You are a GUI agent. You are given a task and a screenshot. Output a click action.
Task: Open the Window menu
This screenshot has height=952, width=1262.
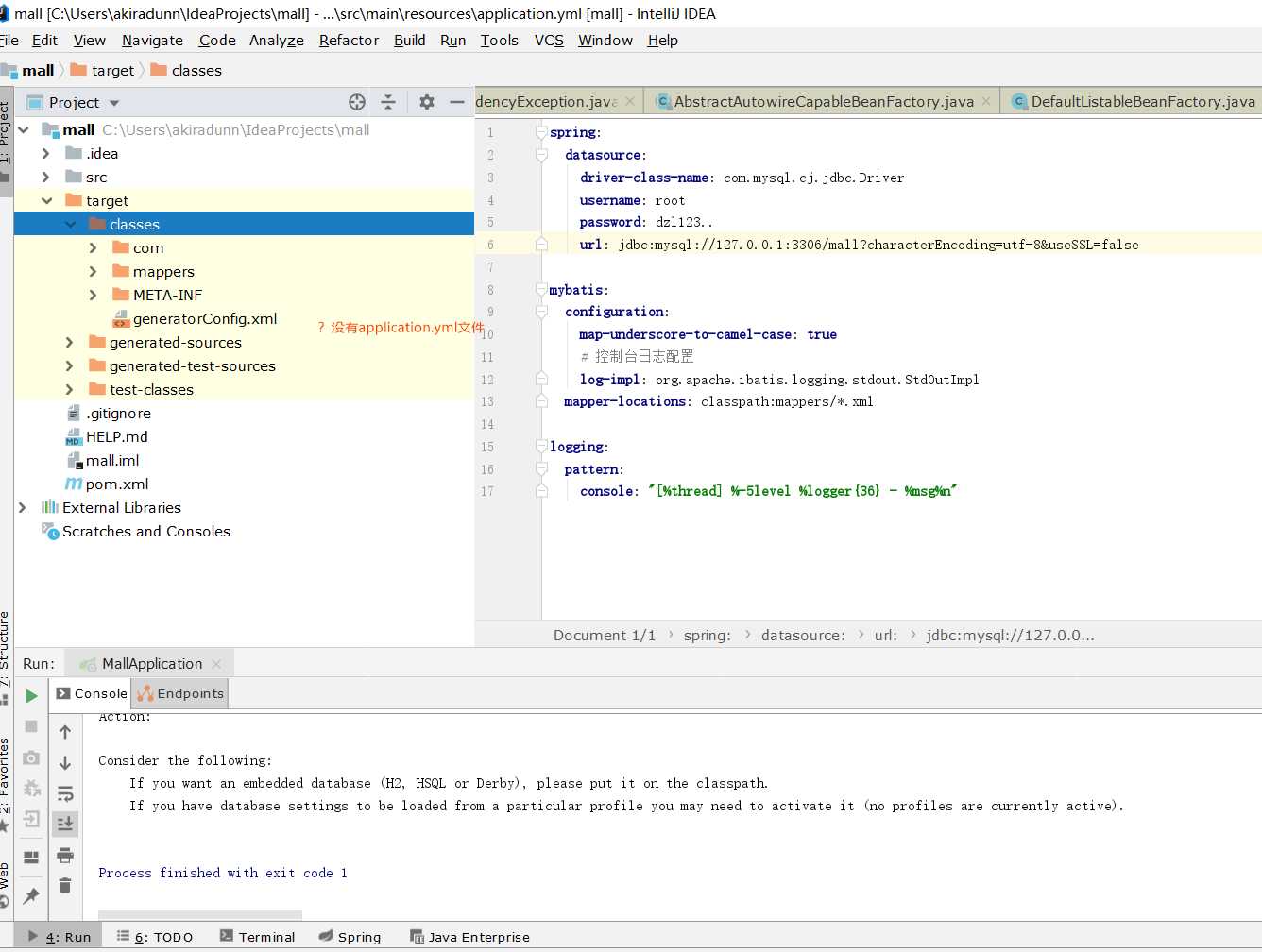[605, 40]
